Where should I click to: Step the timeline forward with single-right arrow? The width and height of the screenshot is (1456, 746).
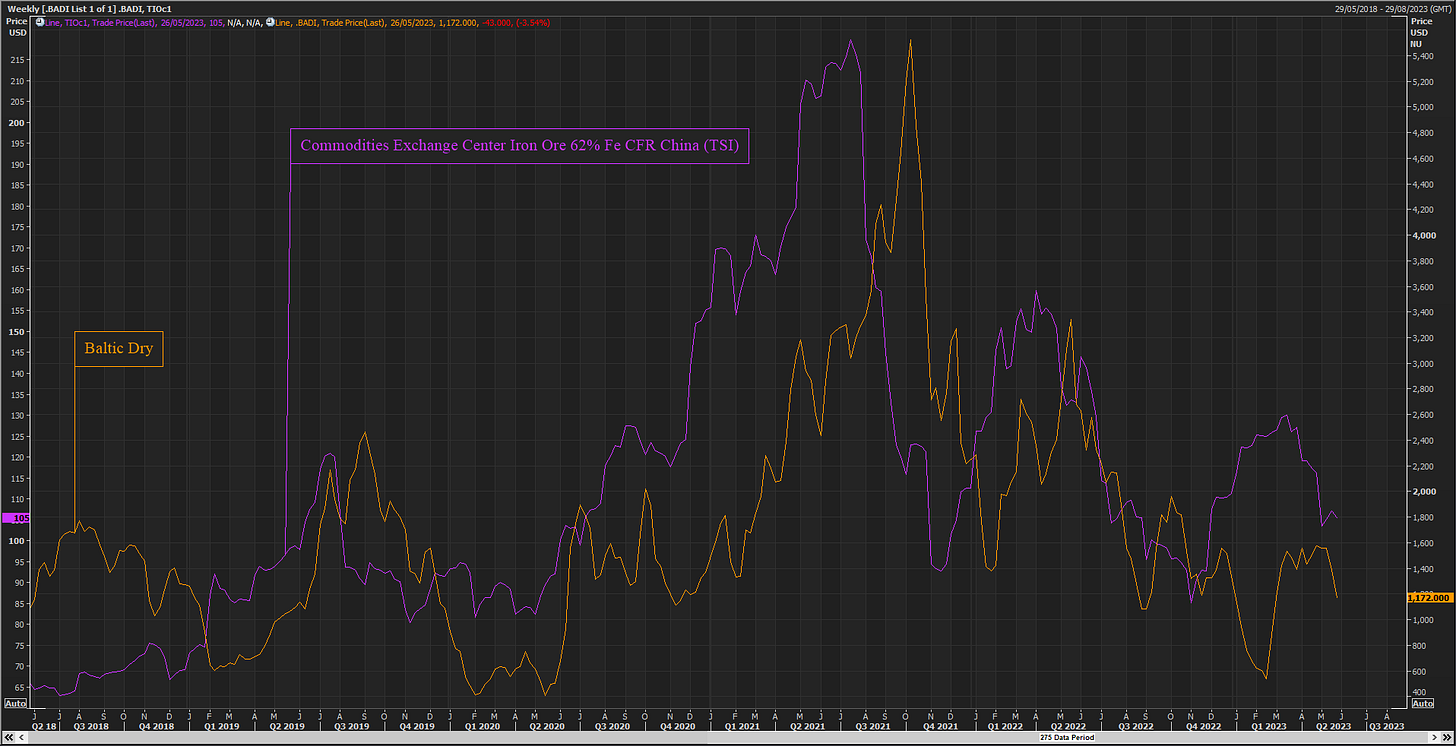(x=1434, y=737)
